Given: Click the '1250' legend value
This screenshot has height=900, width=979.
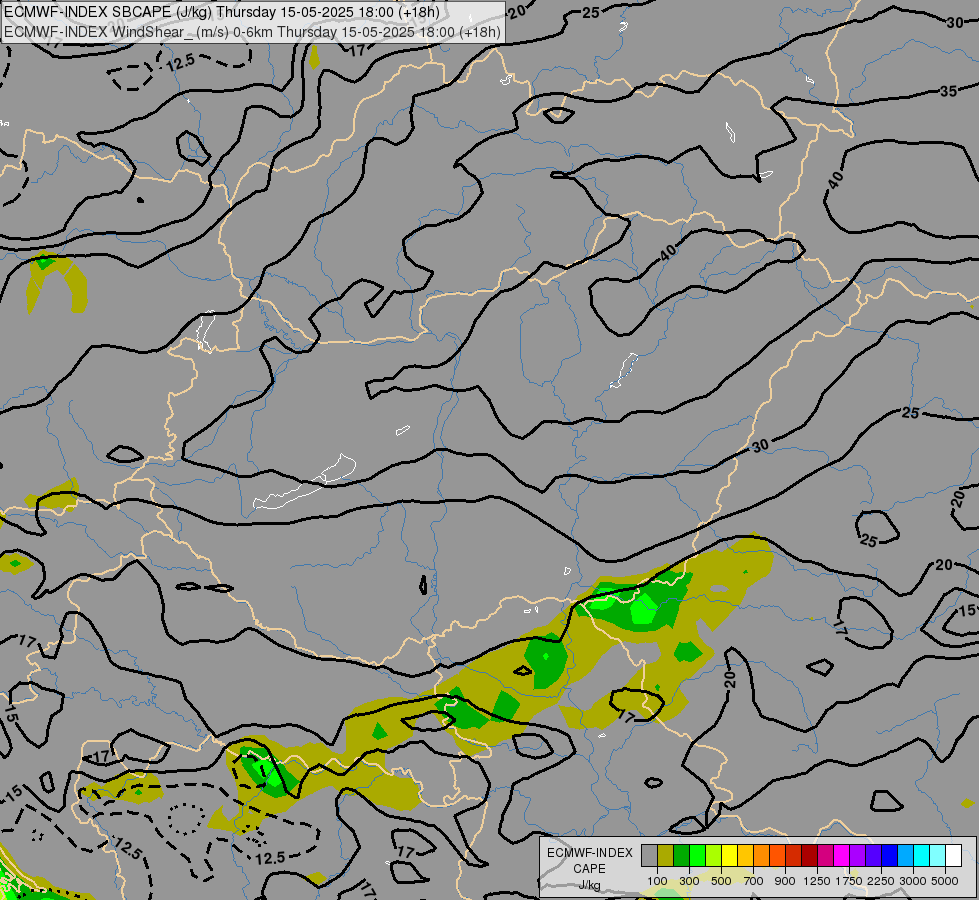Looking at the screenshot, I should [x=817, y=881].
